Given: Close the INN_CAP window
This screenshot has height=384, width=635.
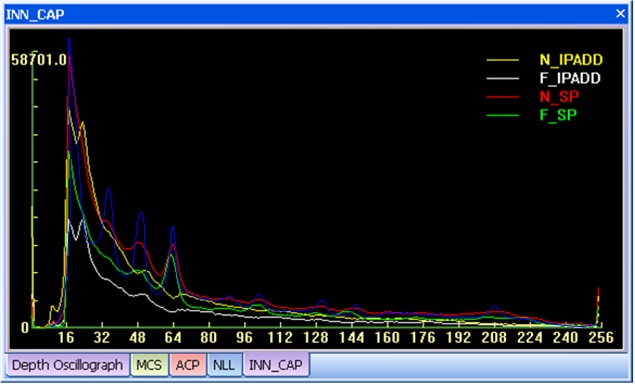Looking at the screenshot, I should coord(620,14).
